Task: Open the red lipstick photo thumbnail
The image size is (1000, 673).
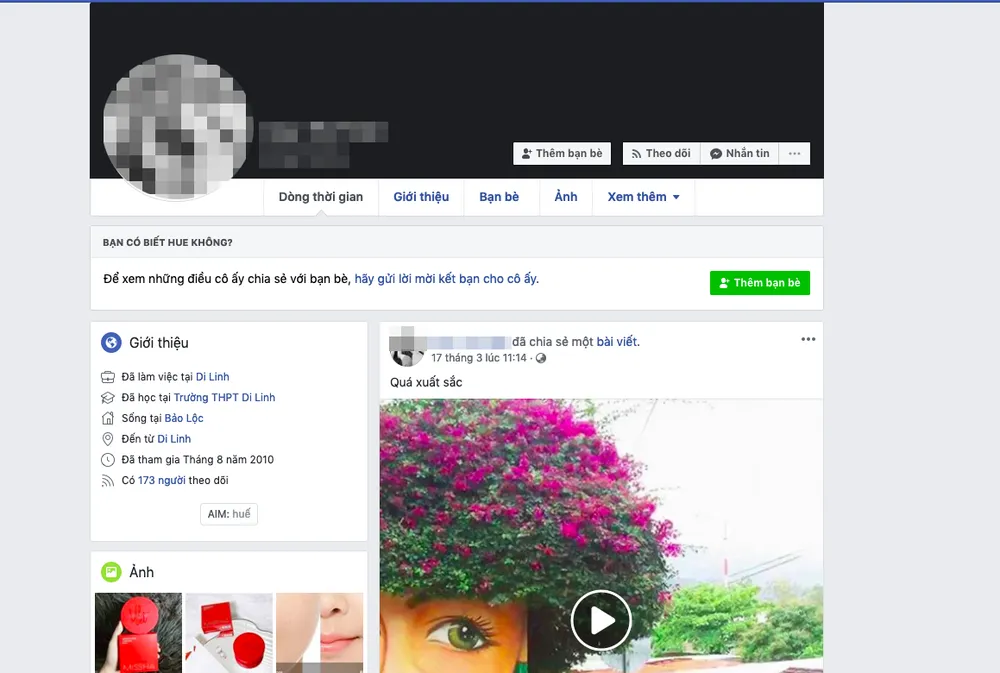Action: (138, 633)
